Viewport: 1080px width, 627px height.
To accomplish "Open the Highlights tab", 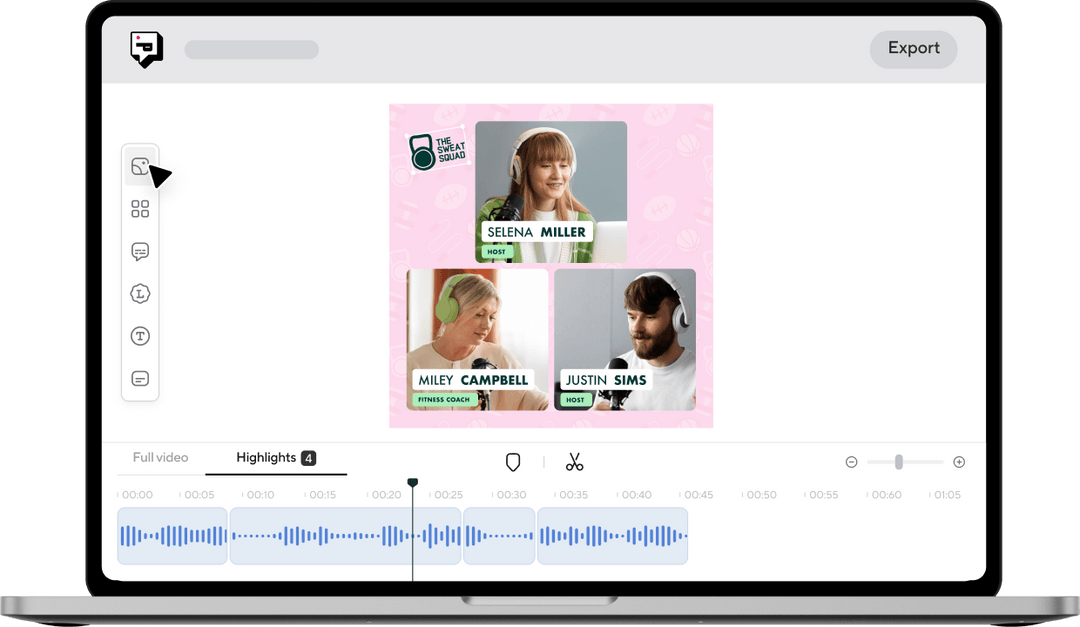I will (266, 457).
